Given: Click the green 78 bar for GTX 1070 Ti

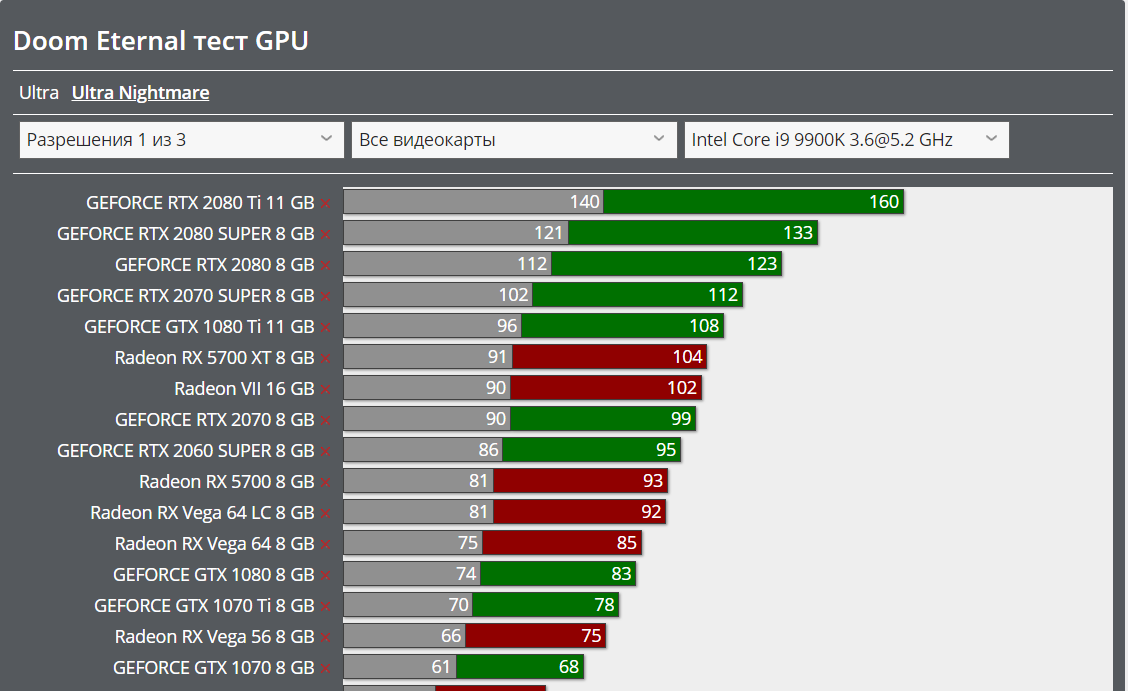Looking at the screenshot, I should pyautogui.click(x=545, y=605).
